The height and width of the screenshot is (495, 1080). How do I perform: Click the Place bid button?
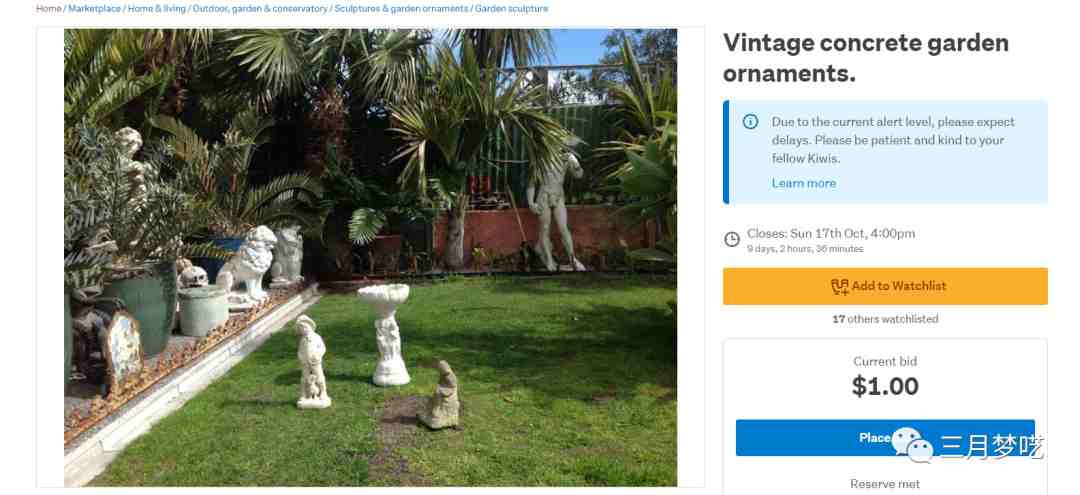tap(885, 438)
